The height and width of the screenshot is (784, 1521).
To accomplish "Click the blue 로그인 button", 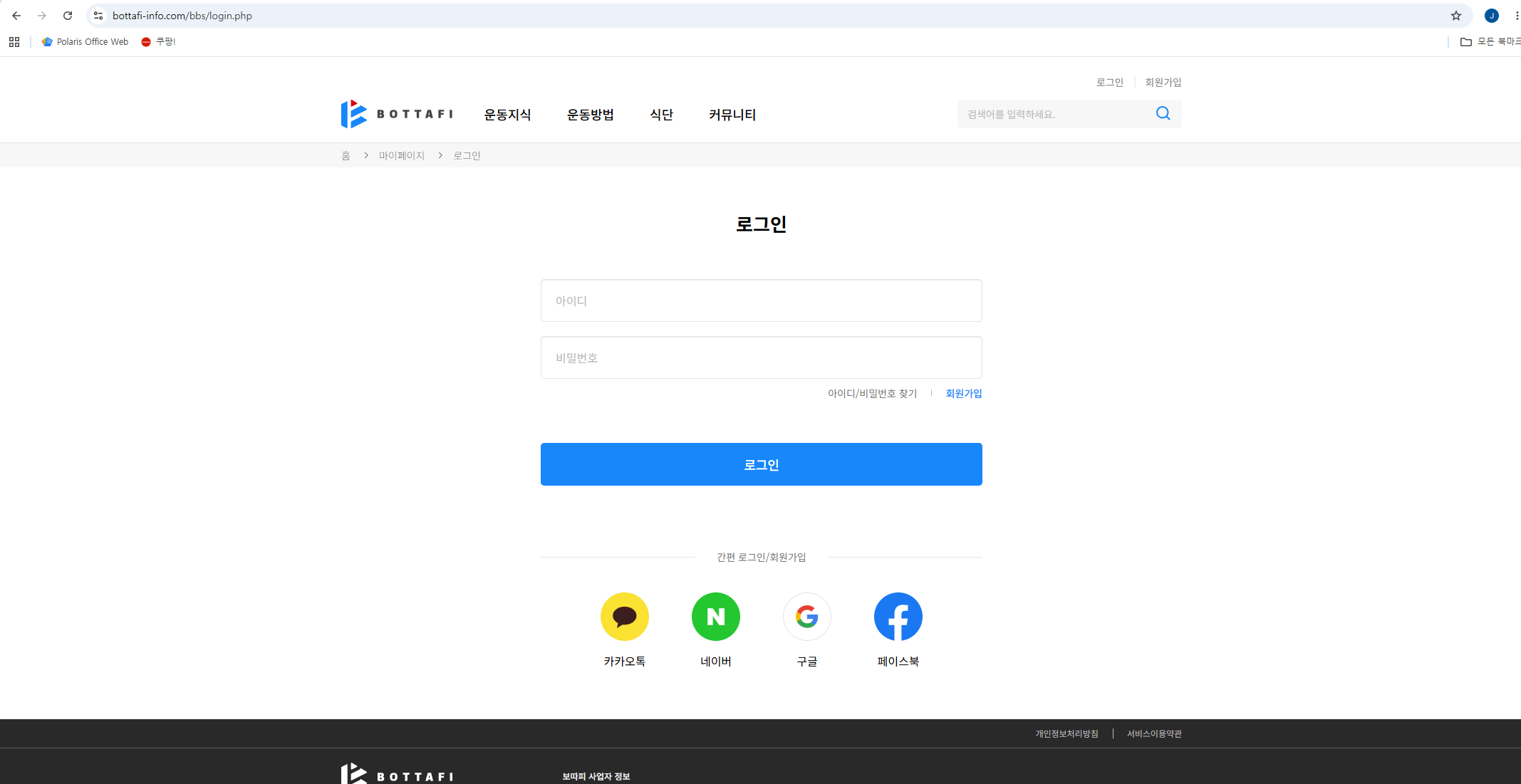I will point(762,464).
